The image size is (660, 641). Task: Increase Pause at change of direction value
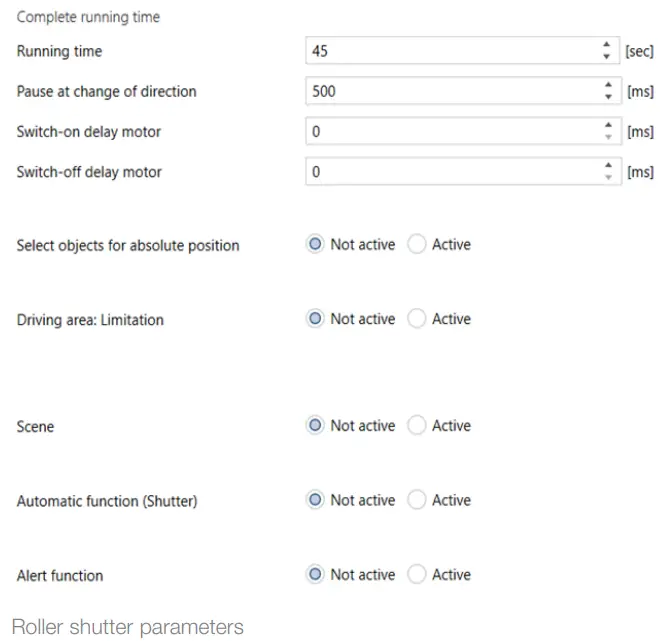[606, 86]
